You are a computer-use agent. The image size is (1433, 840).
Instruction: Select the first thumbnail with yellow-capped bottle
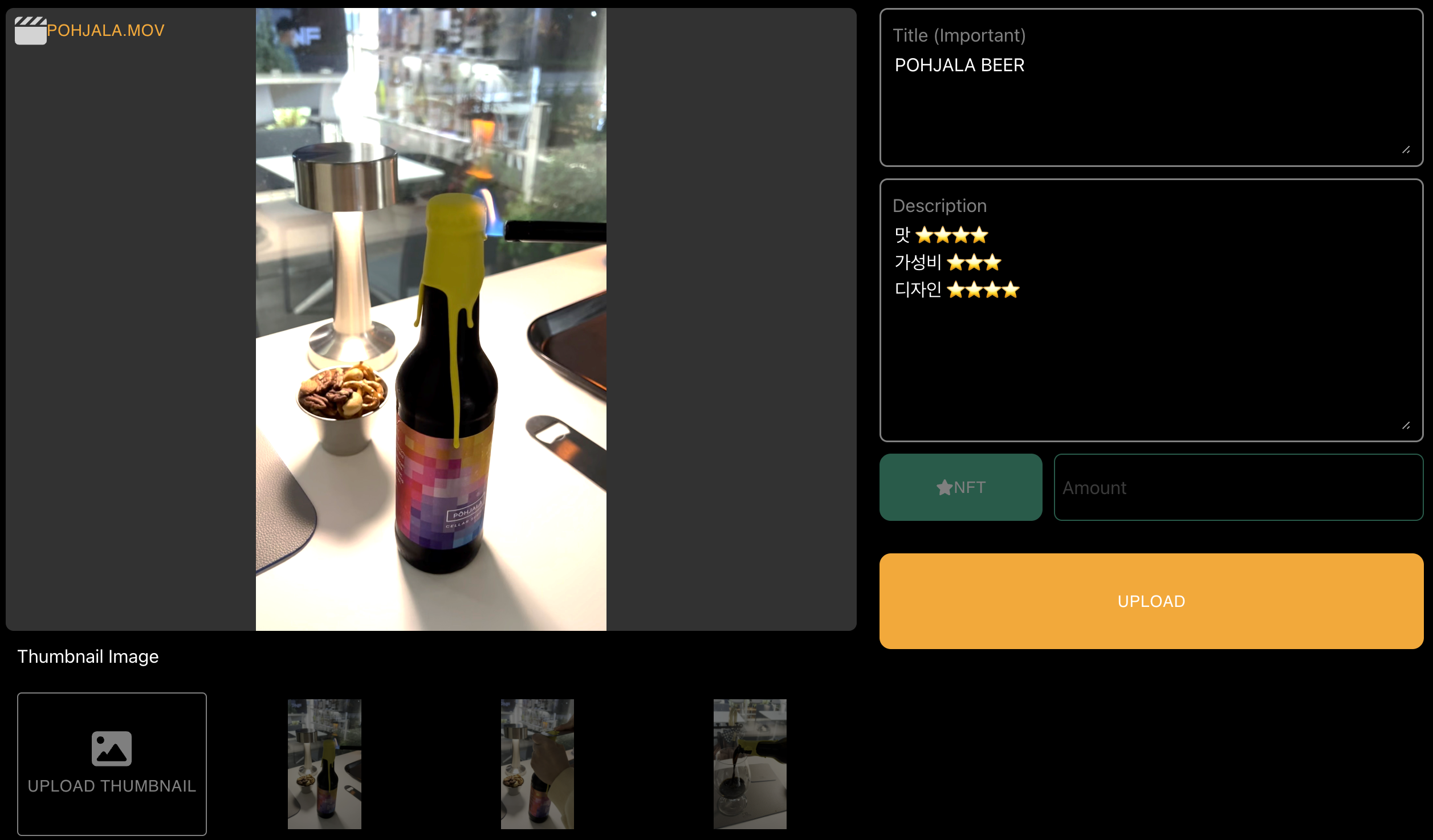(x=324, y=764)
